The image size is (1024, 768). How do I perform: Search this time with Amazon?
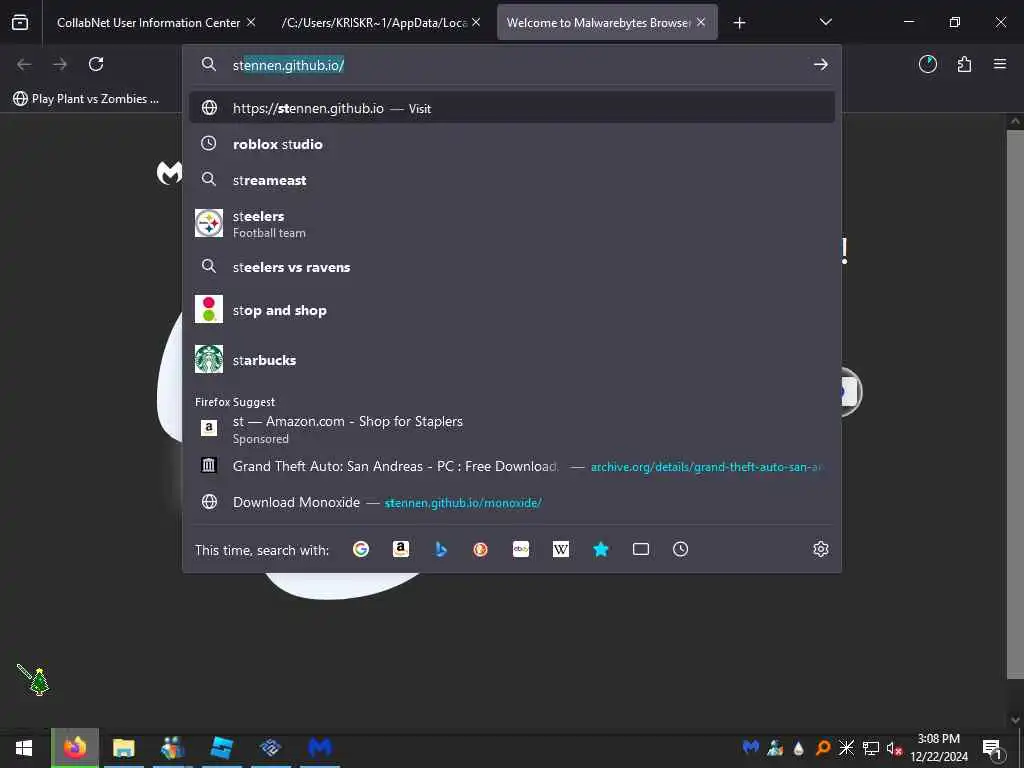[401, 549]
